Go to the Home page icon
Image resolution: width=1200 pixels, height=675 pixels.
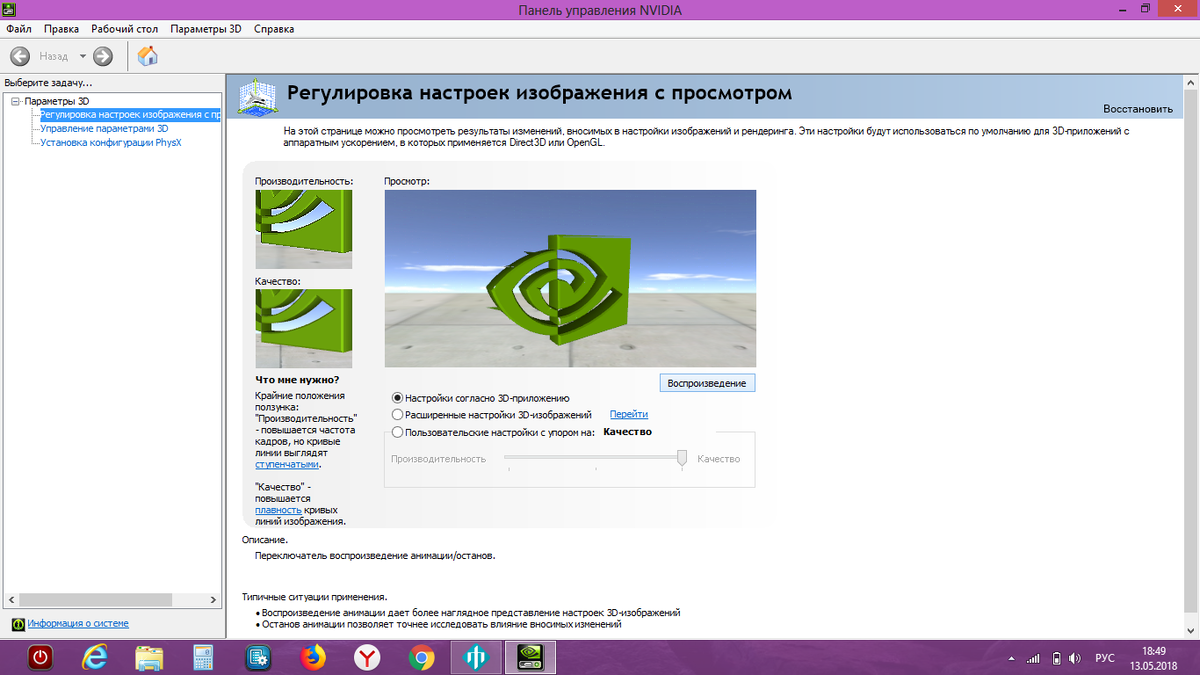[147, 56]
